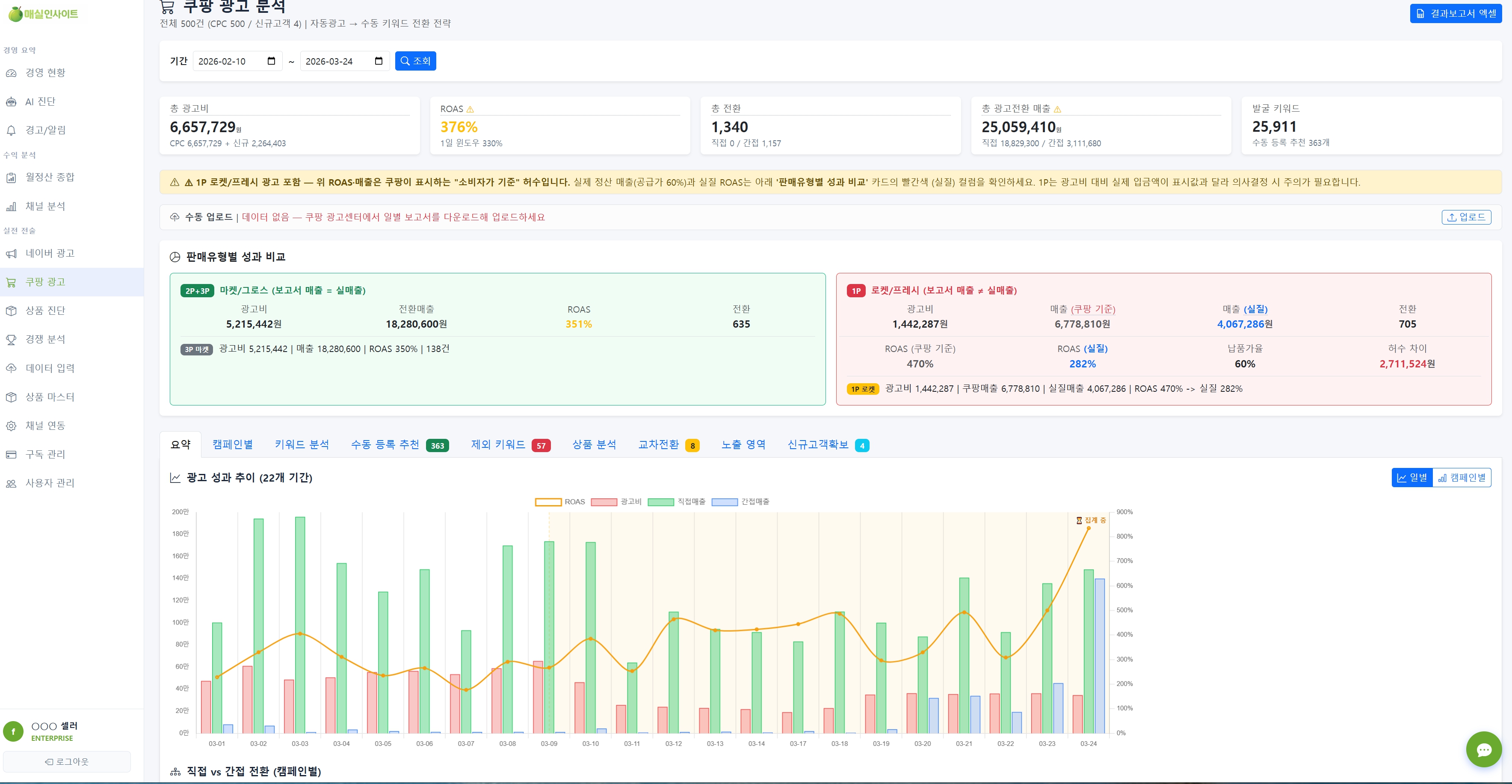Toggle the 간접매출 legend swatch
The image size is (1512, 784).
click(724, 502)
